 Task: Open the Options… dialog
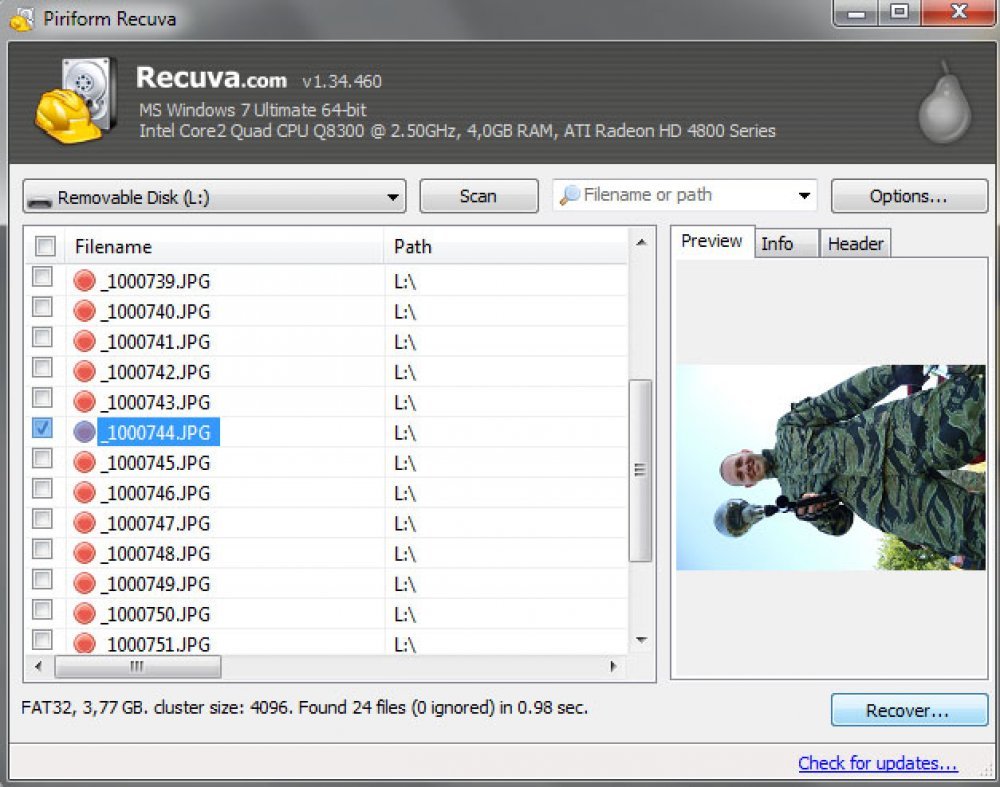coord(908,196)
